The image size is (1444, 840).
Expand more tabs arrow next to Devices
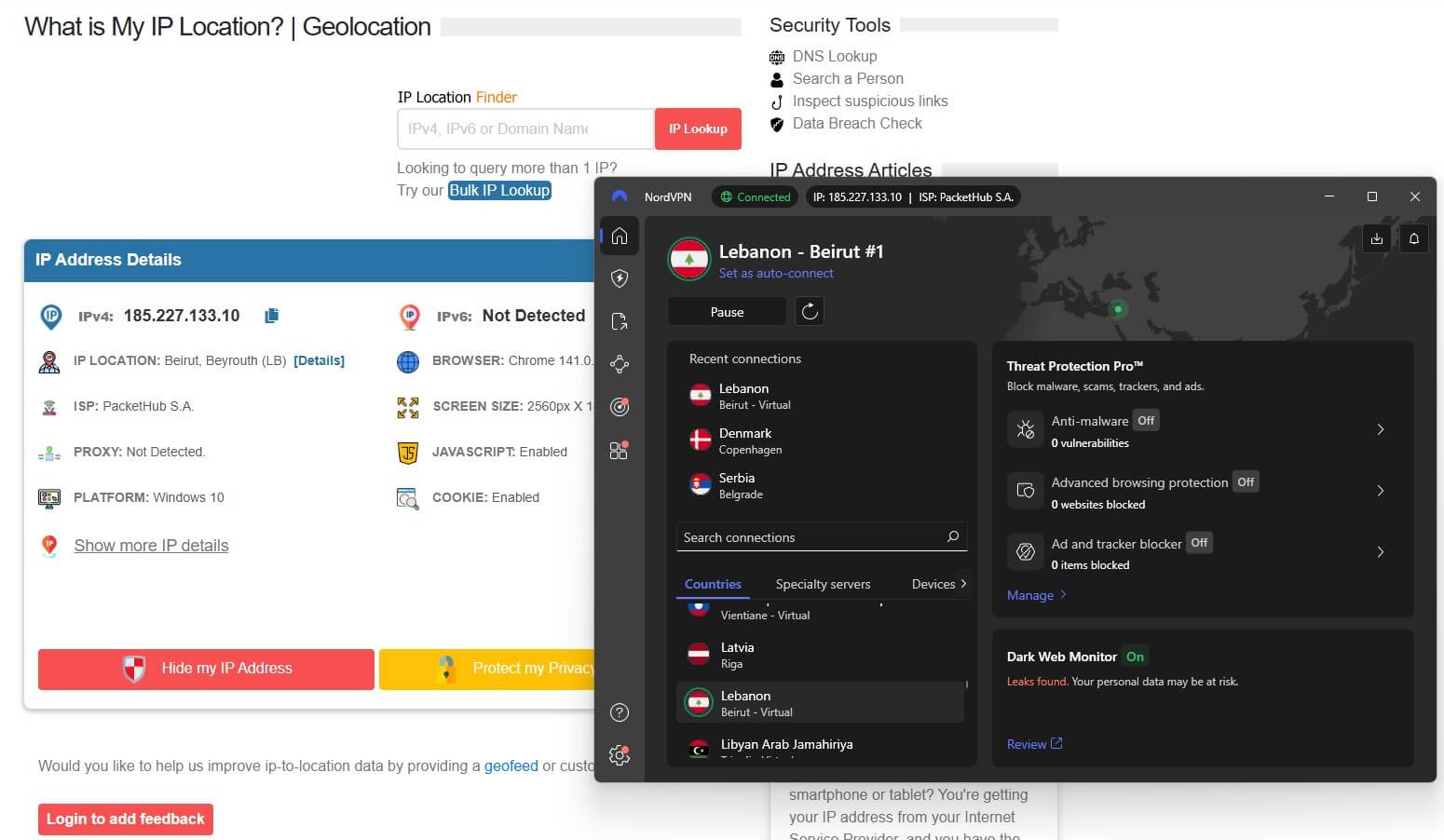[963, 584]
